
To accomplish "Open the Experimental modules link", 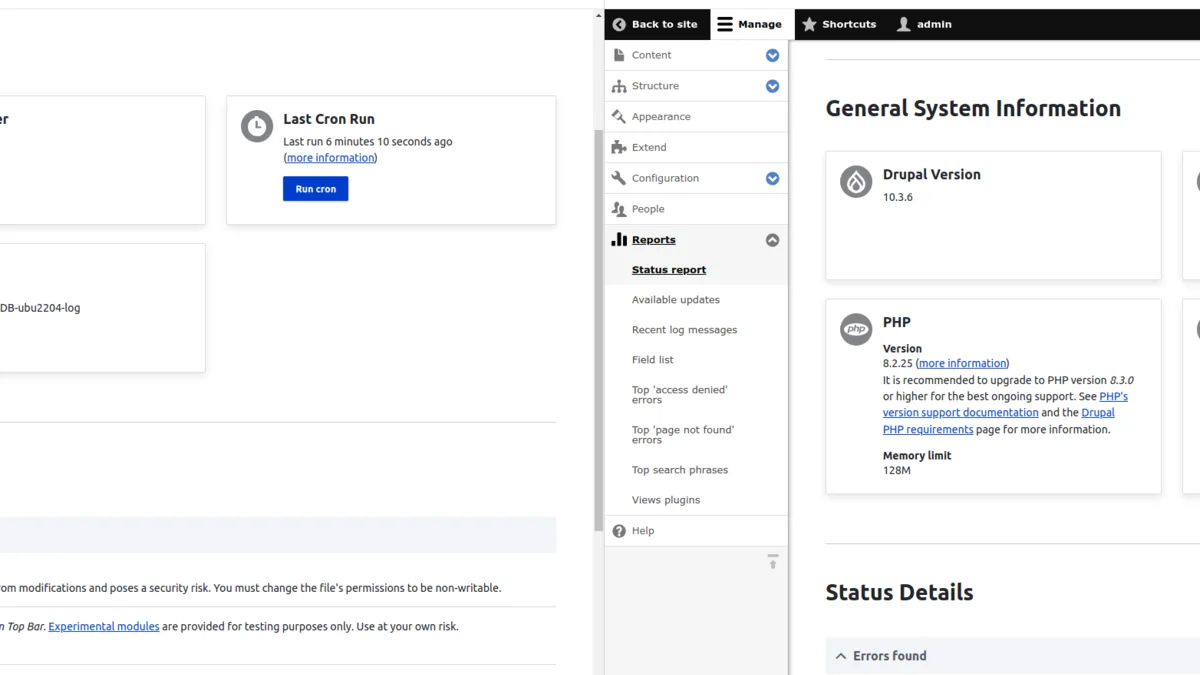I will point(103,626).
